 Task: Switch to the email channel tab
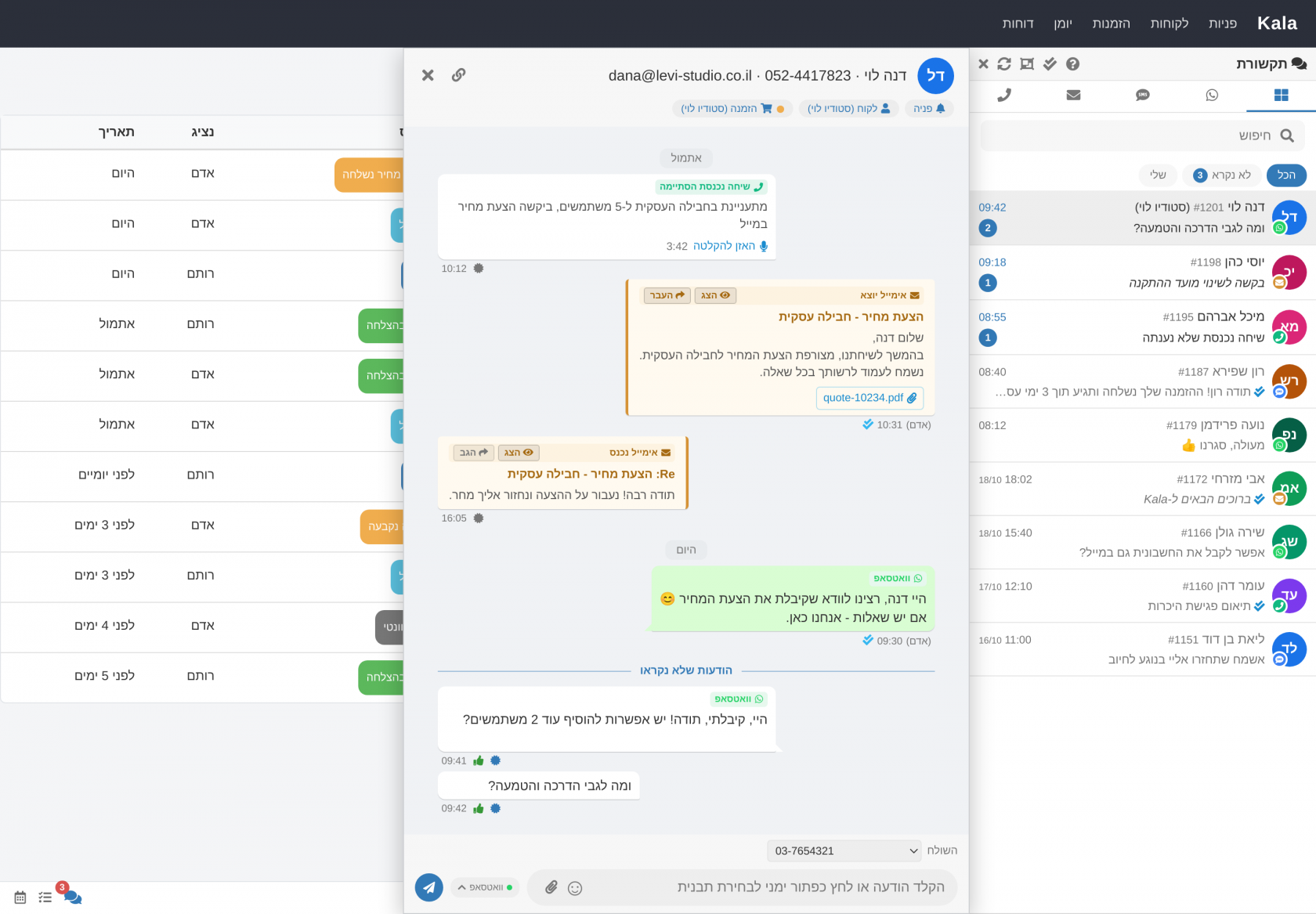point(1073,95)
